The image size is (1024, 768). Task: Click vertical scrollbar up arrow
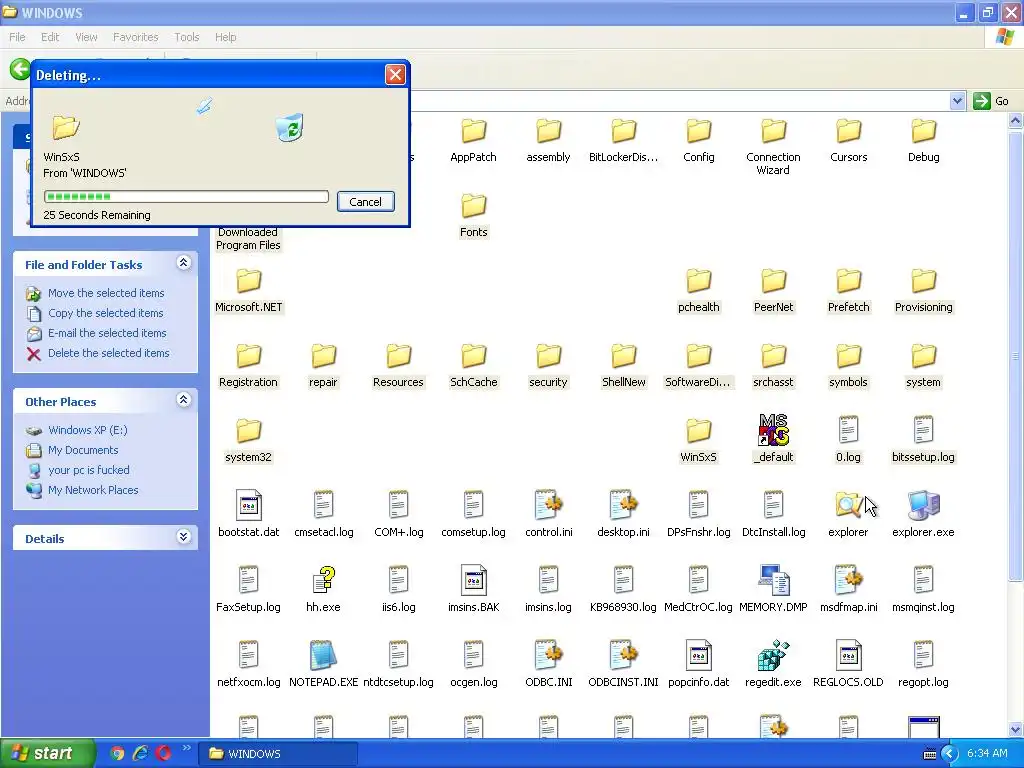1016,120
